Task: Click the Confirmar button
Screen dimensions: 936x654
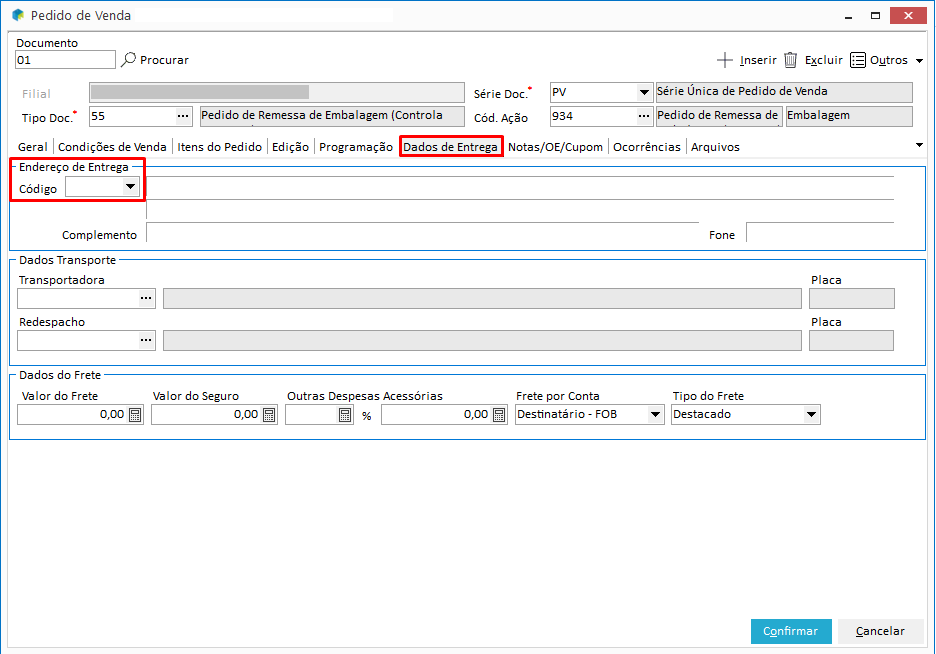Action: click(790, 631)
